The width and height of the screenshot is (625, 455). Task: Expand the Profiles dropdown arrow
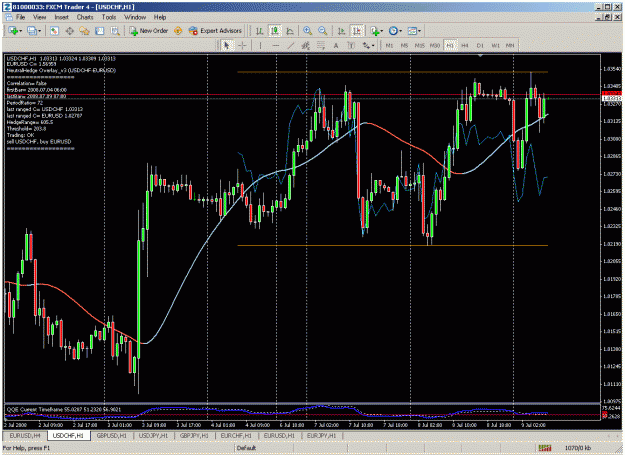[x=39, y=31]
